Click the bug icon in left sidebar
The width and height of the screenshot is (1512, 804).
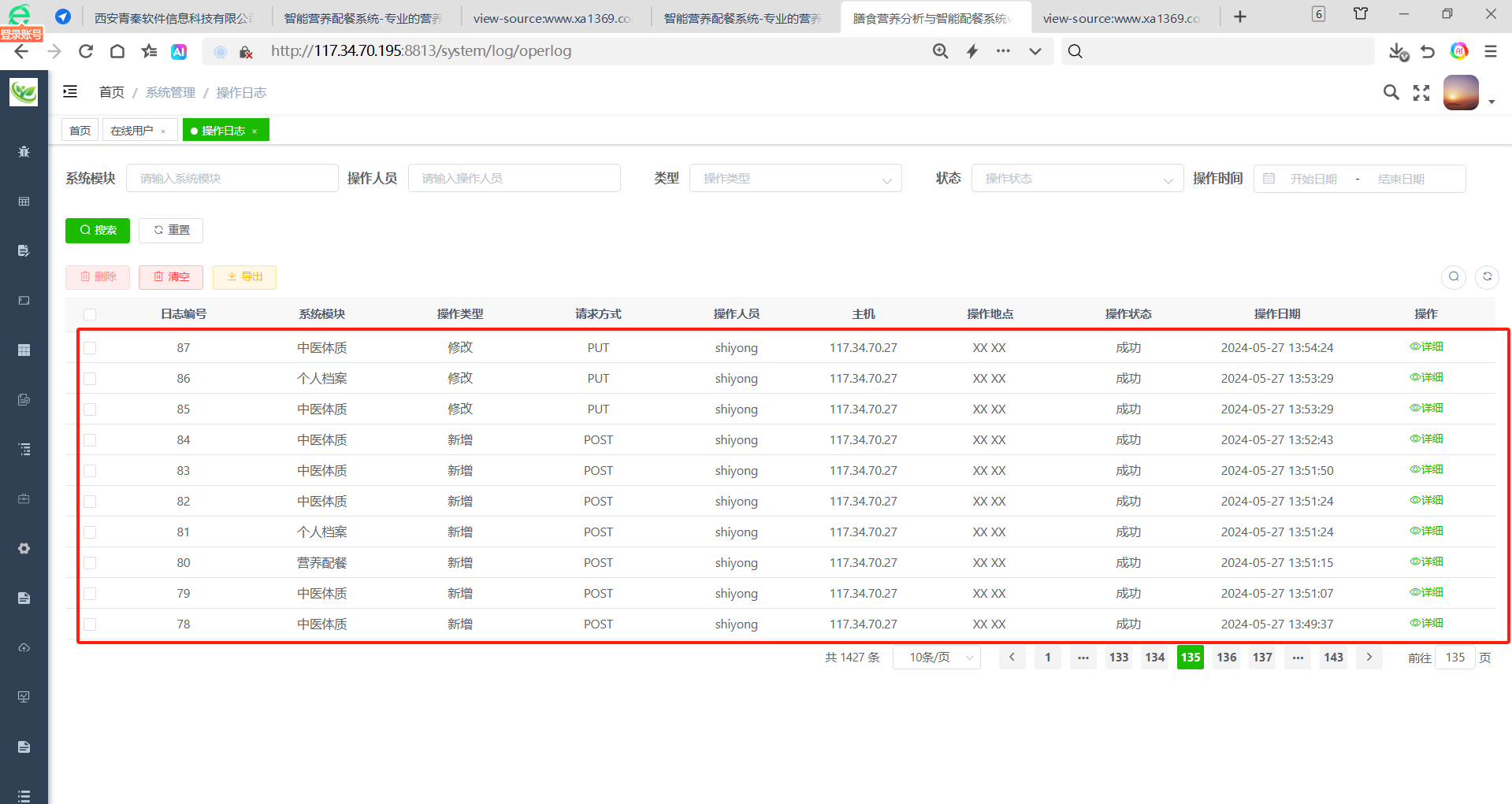24,151
